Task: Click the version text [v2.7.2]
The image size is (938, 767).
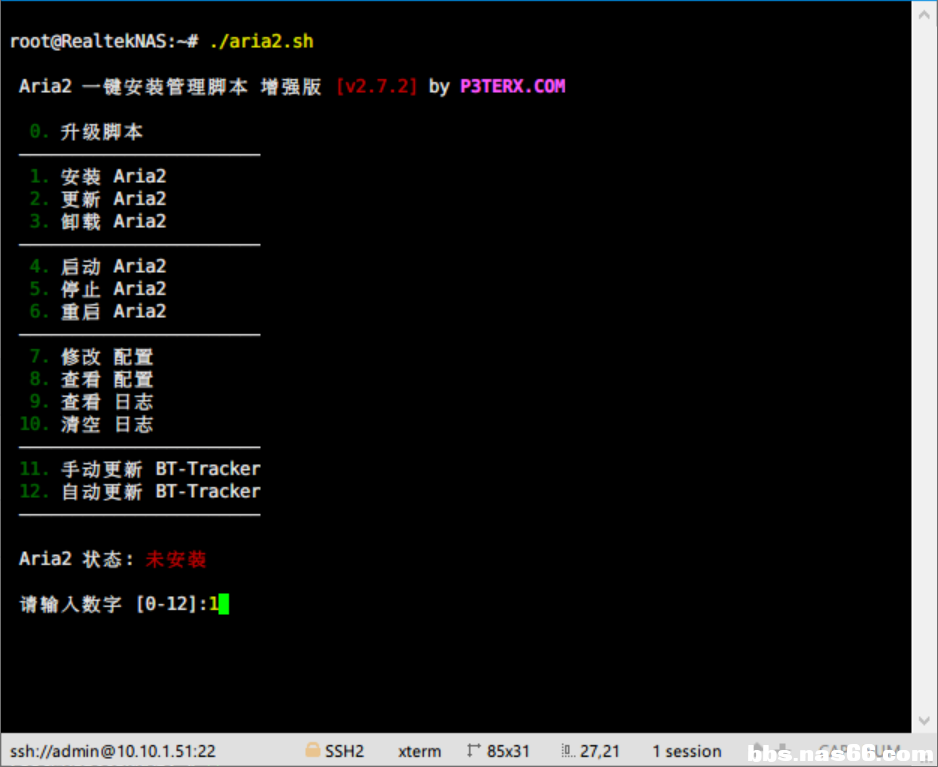Action: 376,87
